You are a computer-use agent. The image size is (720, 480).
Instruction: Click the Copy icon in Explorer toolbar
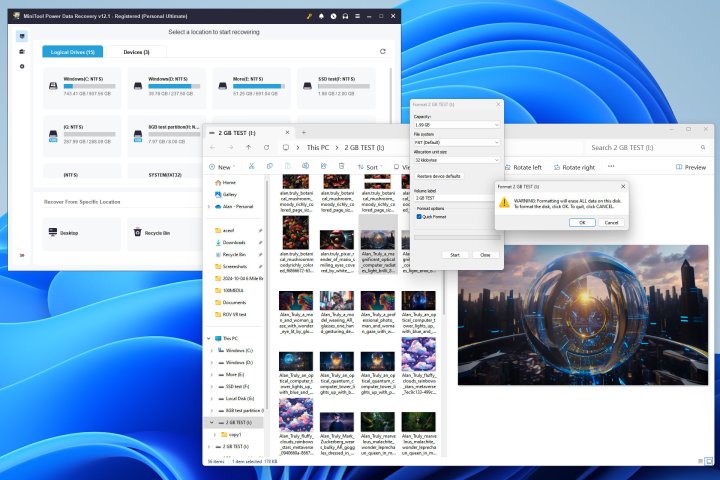point(270,166)
